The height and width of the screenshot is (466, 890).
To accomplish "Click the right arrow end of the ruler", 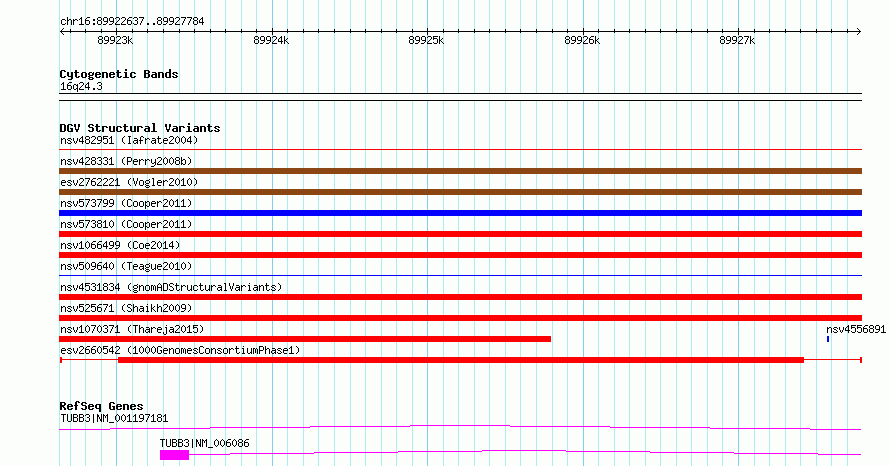I will pos(859,31).
